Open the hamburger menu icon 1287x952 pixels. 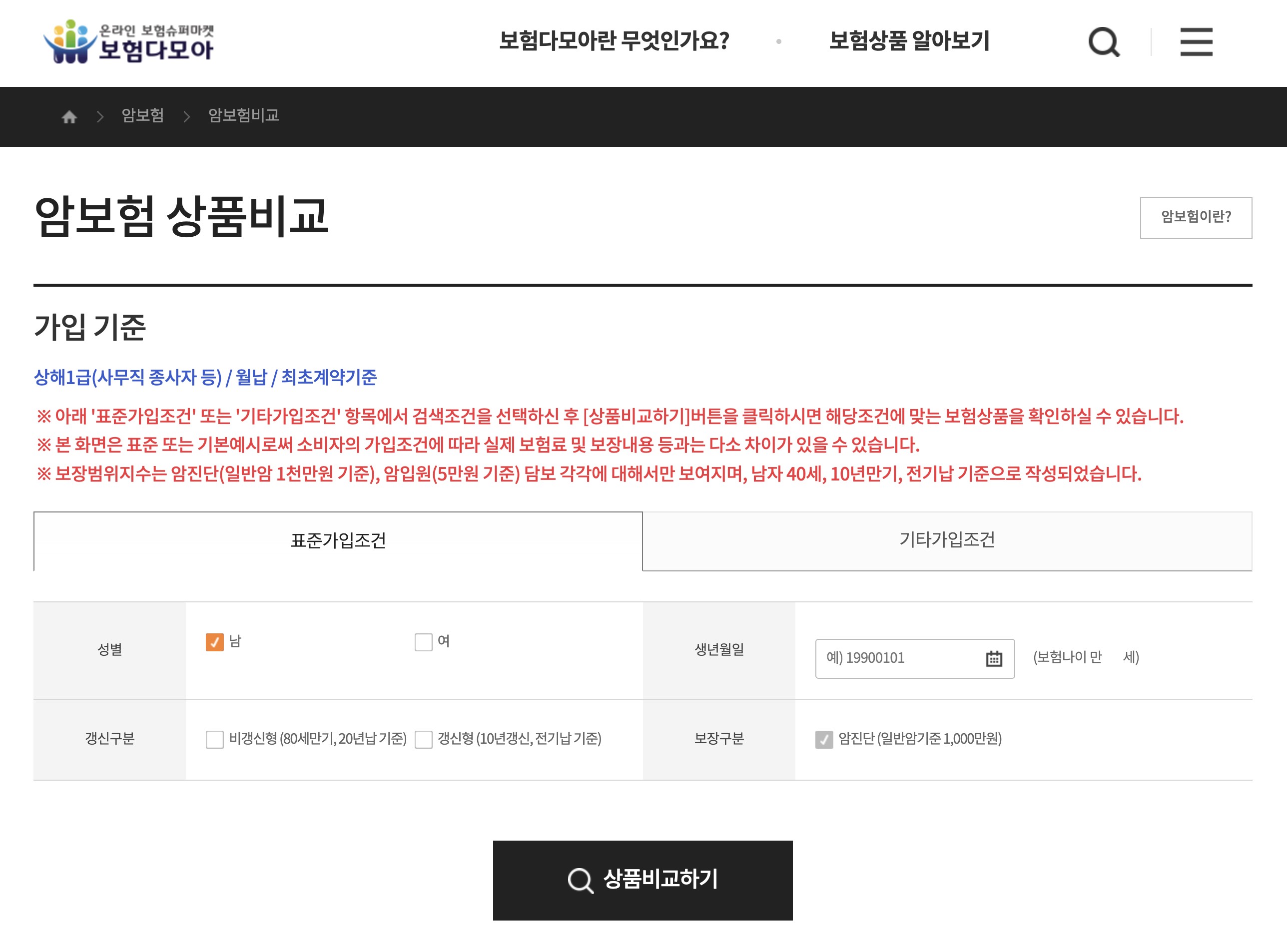[x=1196, y=41]
